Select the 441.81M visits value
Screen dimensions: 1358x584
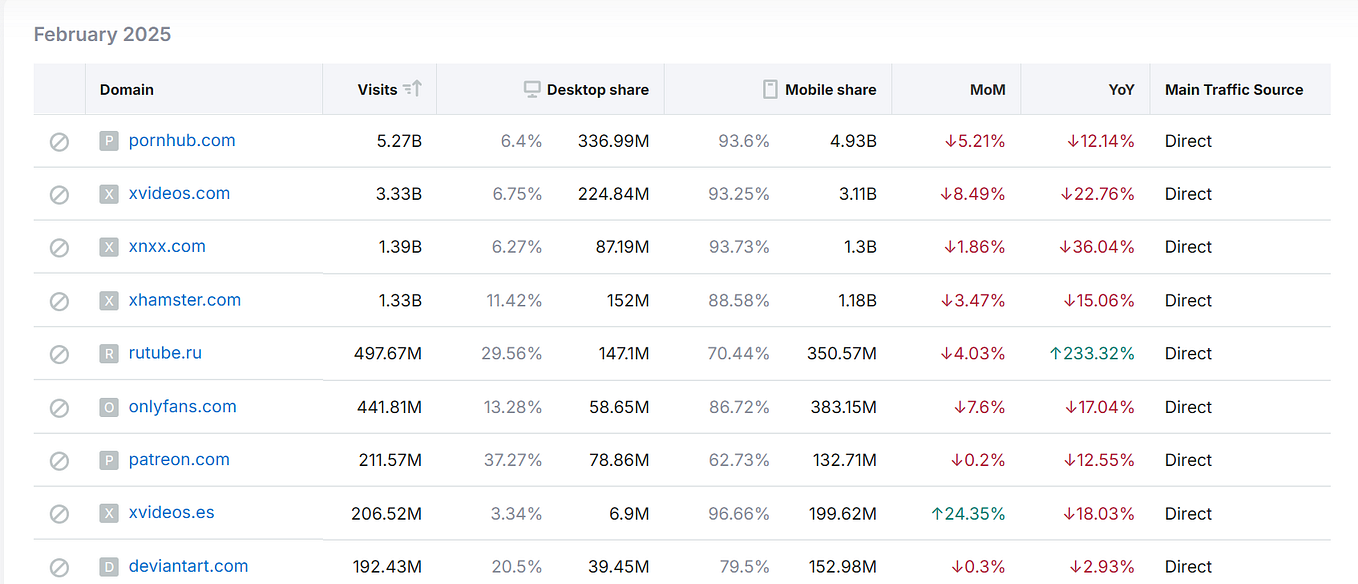pyautogui.click(x=389, y=407)
